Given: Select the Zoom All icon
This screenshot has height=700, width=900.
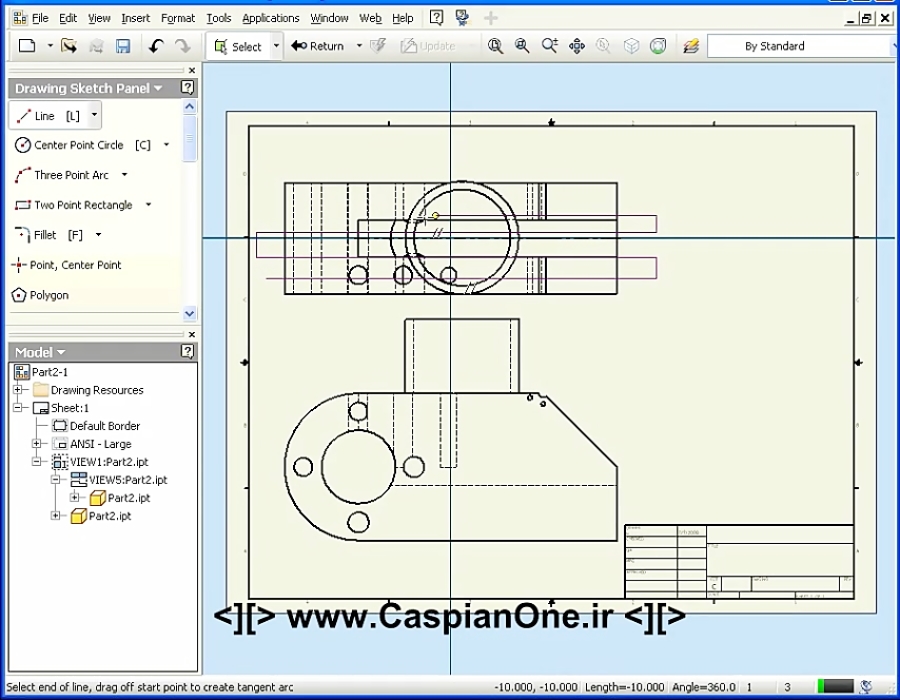Looking at the screenshot, I should 495,45.
